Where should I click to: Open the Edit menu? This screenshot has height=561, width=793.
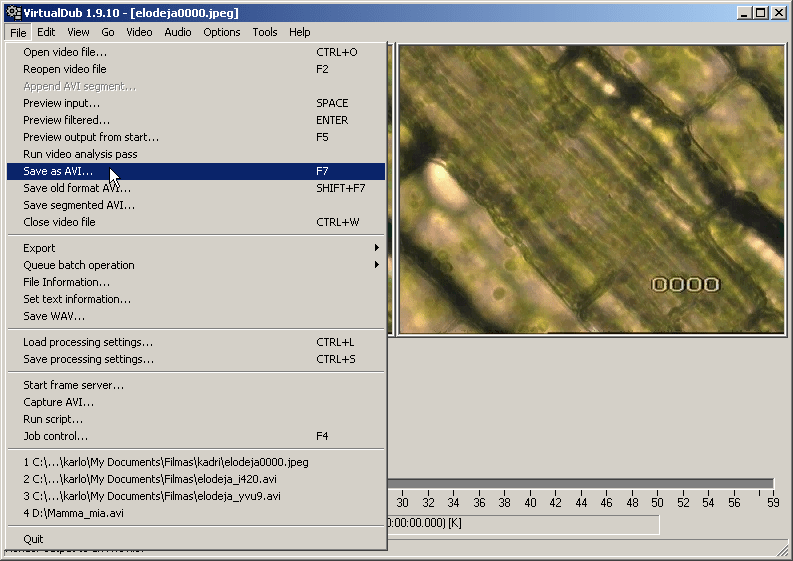coord(46,32)
